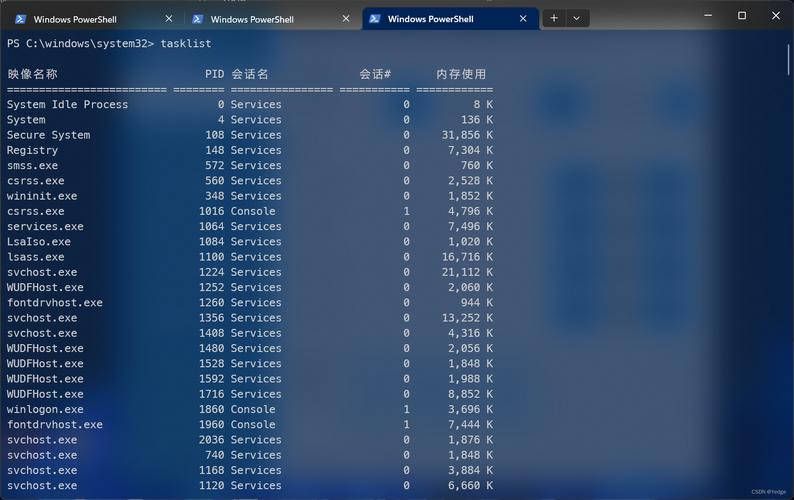Click 'Registry' process name
Viewport: 794px width, 500px height.
(x=32, y=150)
